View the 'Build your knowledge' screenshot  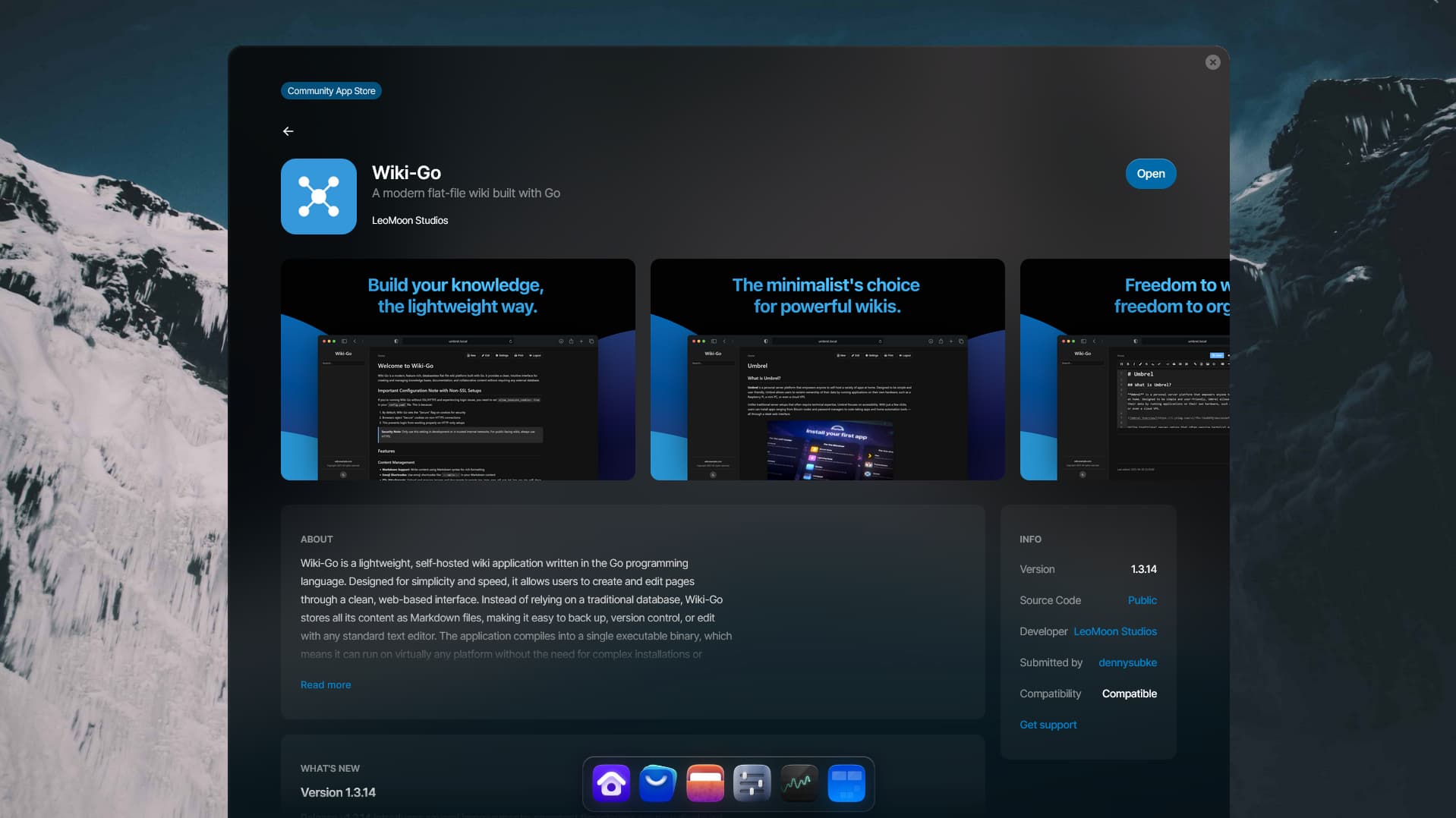458,370
